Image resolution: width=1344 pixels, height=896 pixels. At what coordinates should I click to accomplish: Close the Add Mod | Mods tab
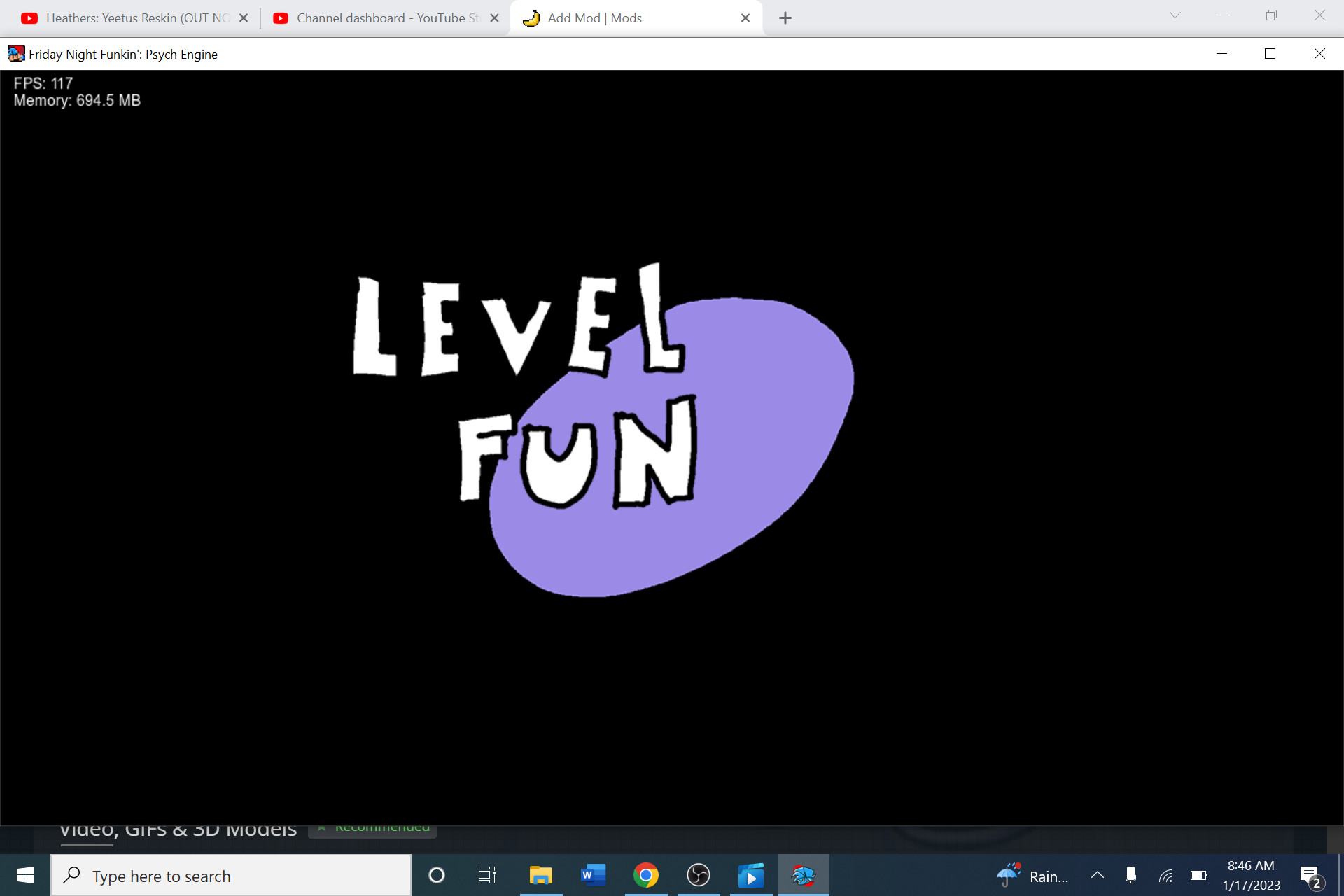click(745, 18)
